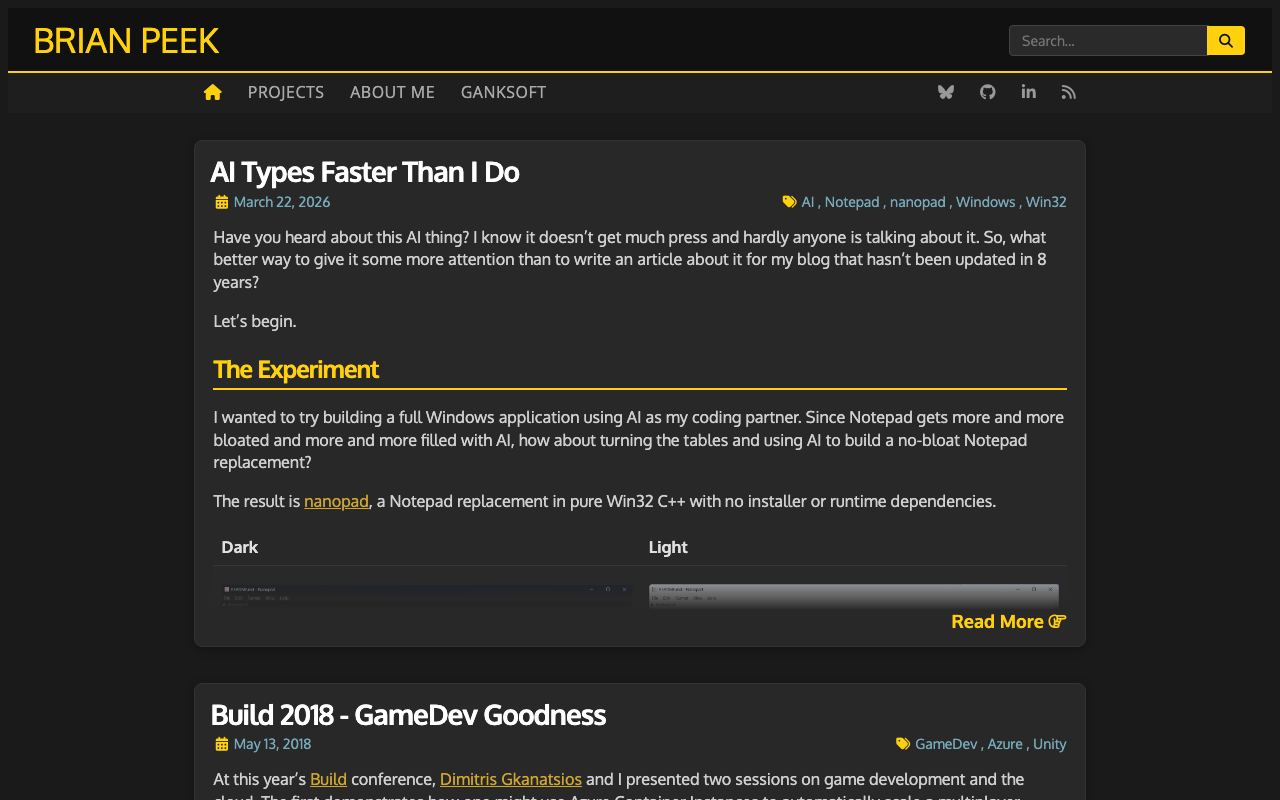Image resolution: width=1280 pixels, height=800 pixels.
Task: Click the Light column header
Action: [x=668, y=547]
